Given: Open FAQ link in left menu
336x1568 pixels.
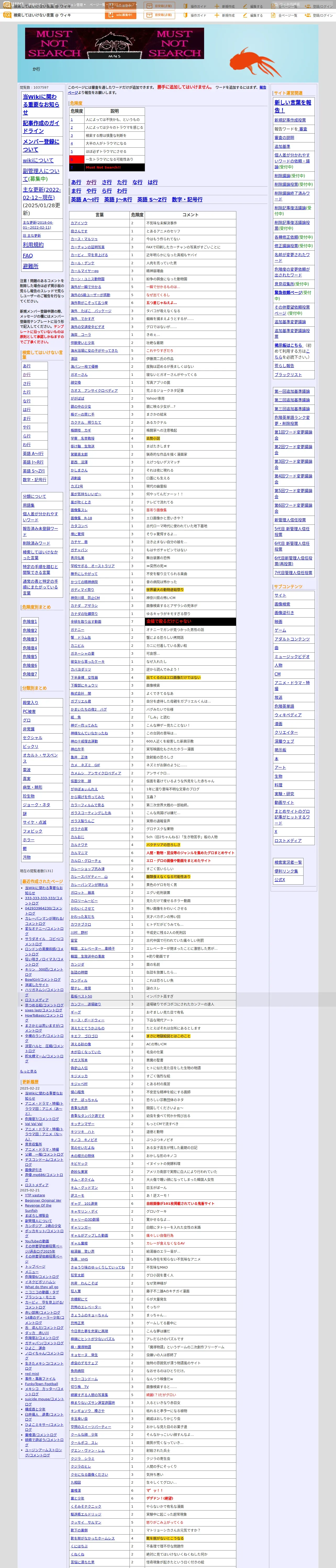Looking at the screenshot, I should [27, 255].
